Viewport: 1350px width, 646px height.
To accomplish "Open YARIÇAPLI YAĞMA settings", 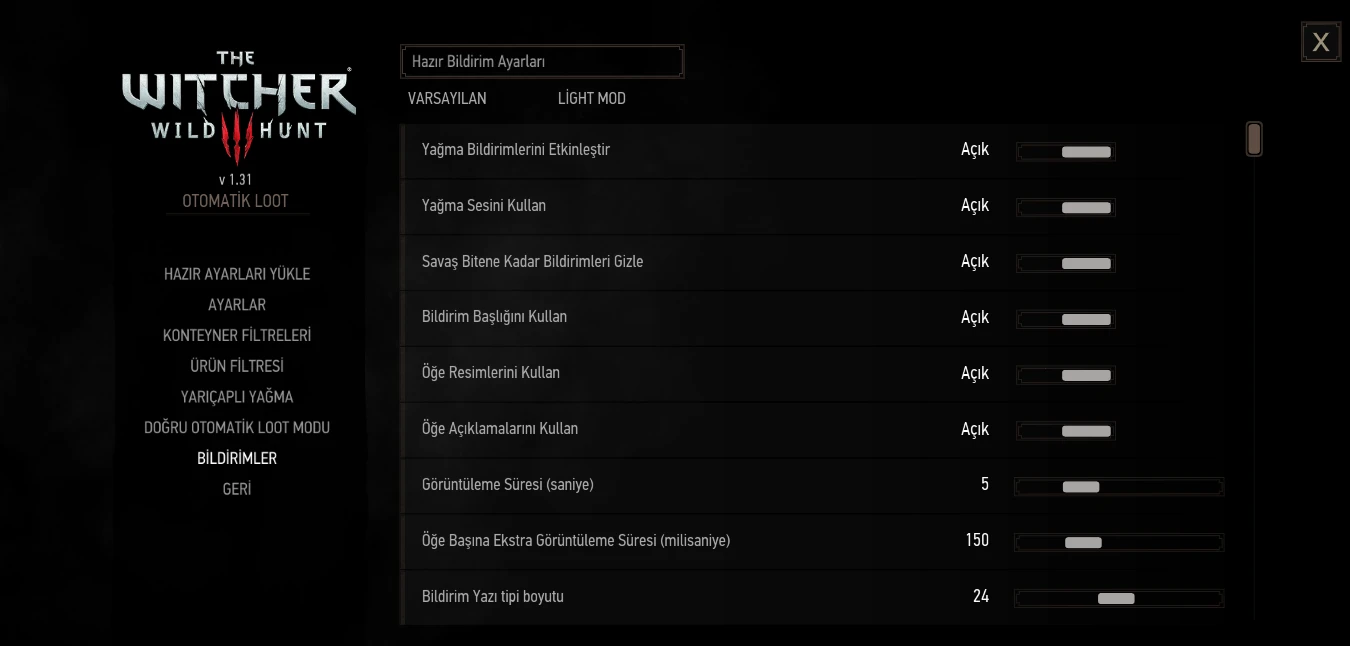I will [x=237, y=397].
